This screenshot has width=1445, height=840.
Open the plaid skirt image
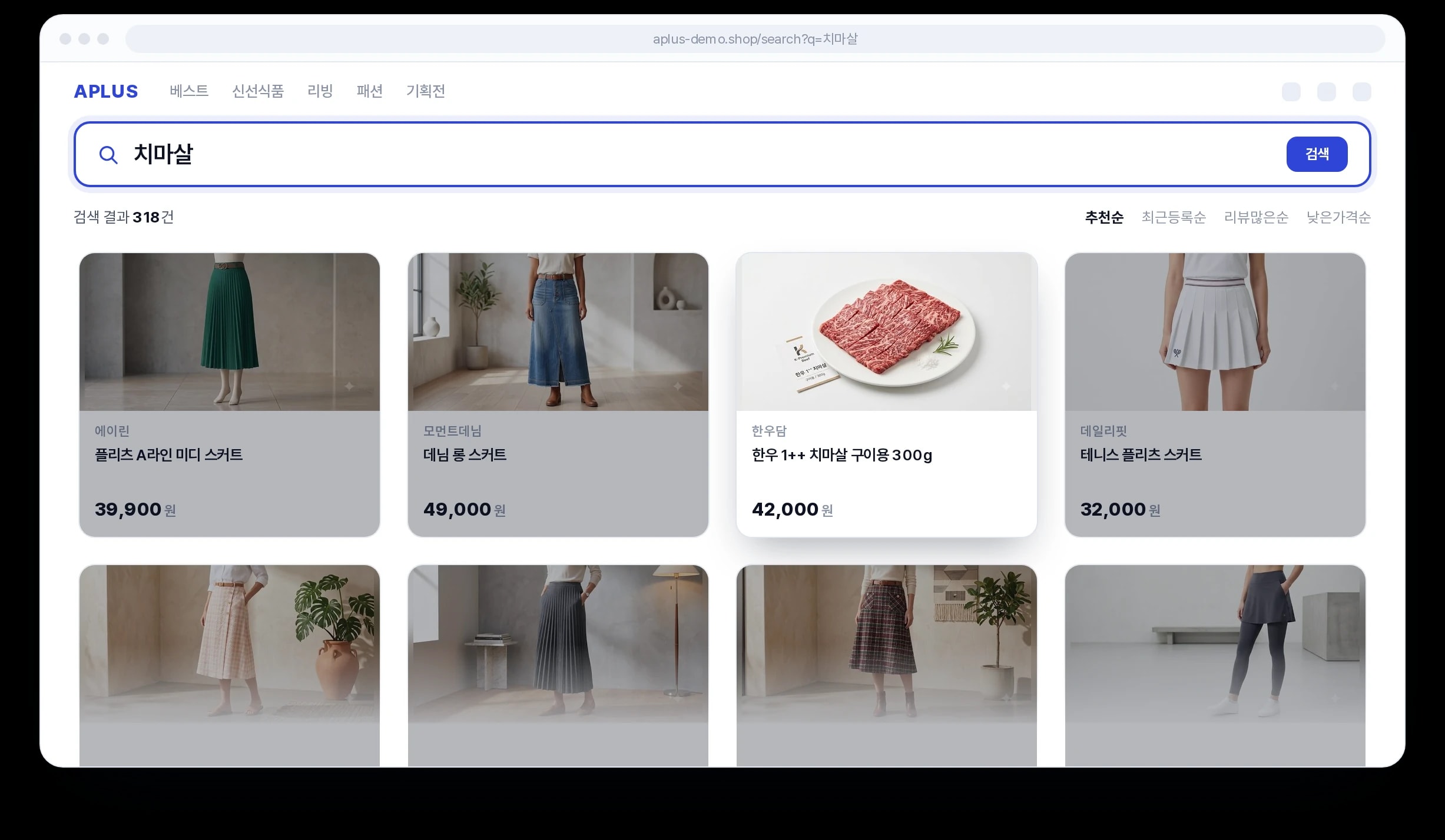click(887, 644)
